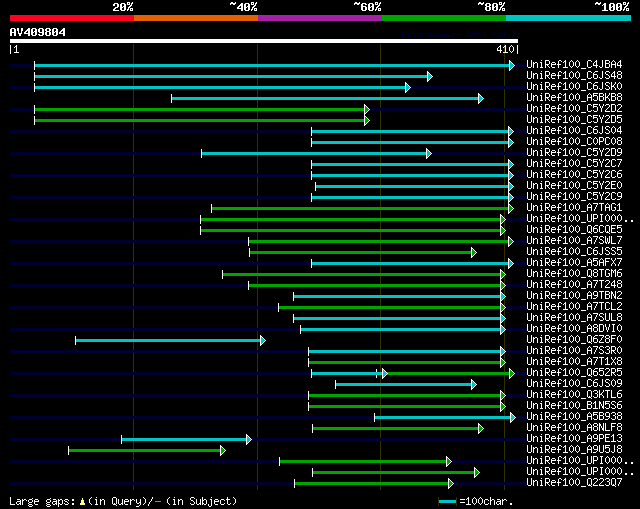The height and width of the screenshot is (509, 640).
Task: Click the AV409804 query sequence name
Action: 38,32
